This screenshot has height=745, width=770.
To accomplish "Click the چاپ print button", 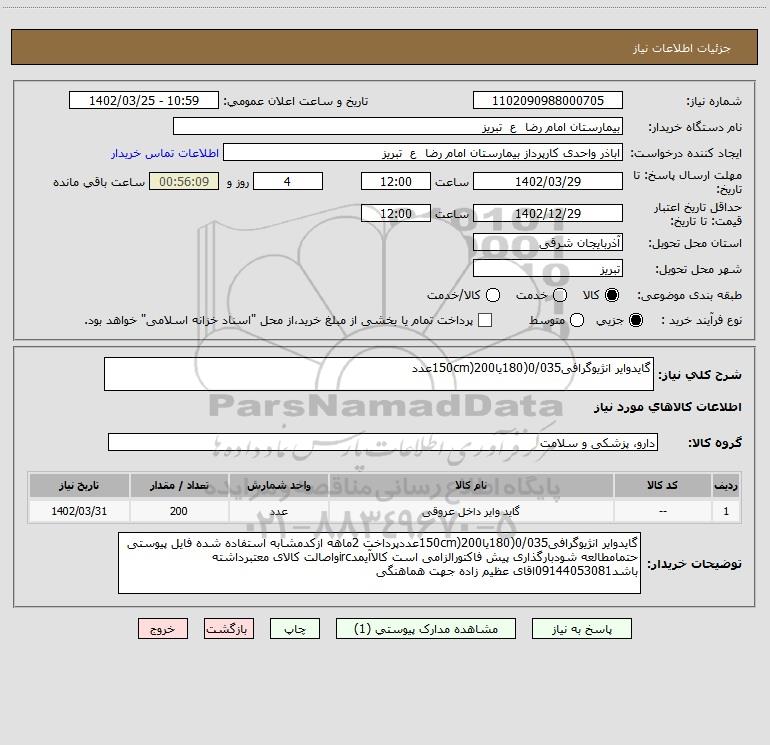I will (x=295, y=629).
